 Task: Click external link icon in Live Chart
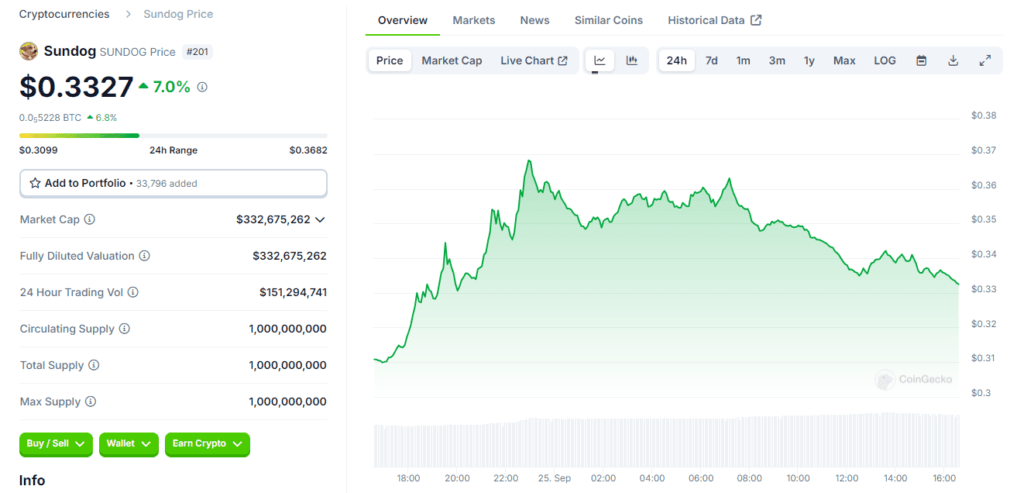coord(562,61)
